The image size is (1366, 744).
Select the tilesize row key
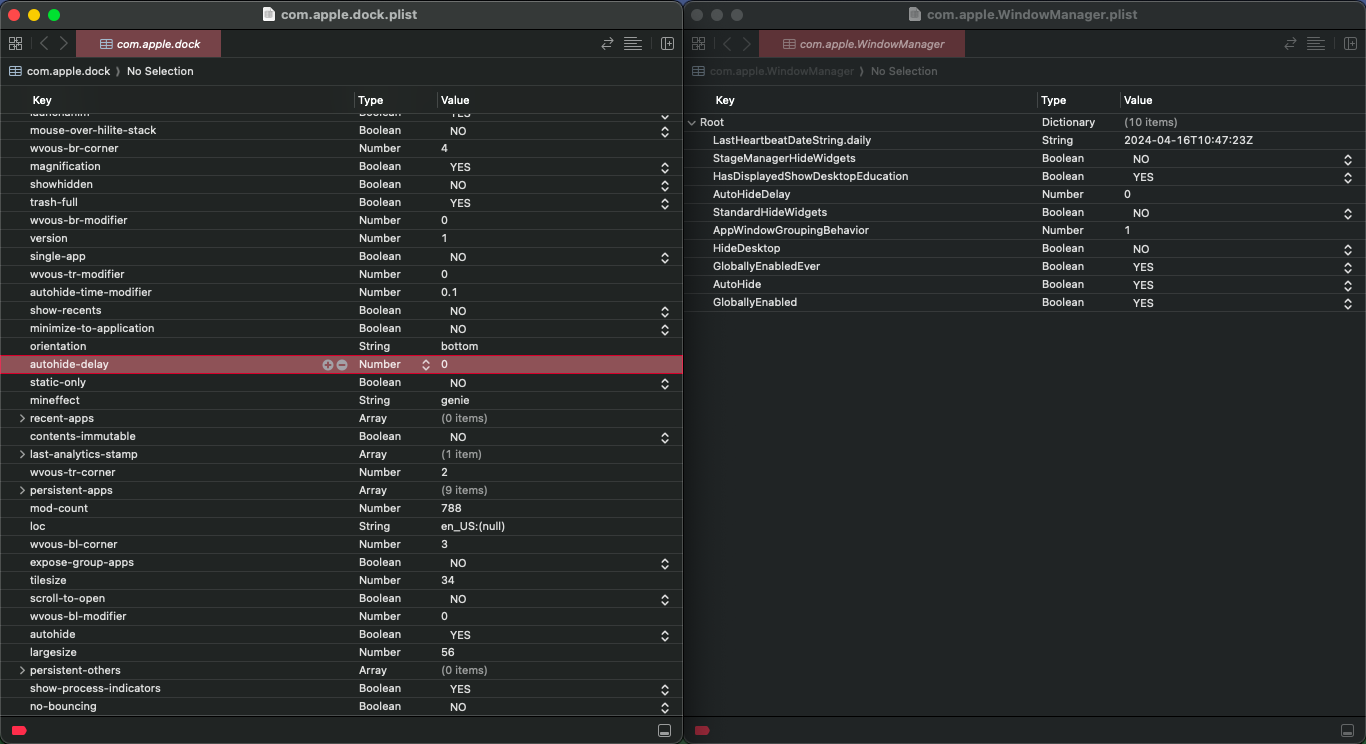pos(47,580)
